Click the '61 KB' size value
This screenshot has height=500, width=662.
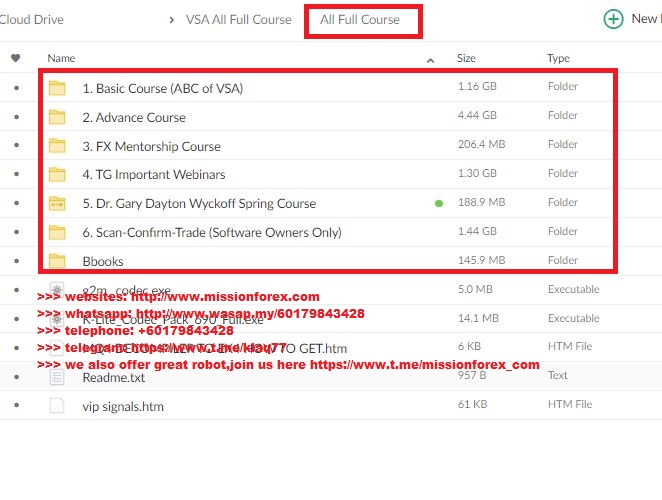click(x=472, y=404)
